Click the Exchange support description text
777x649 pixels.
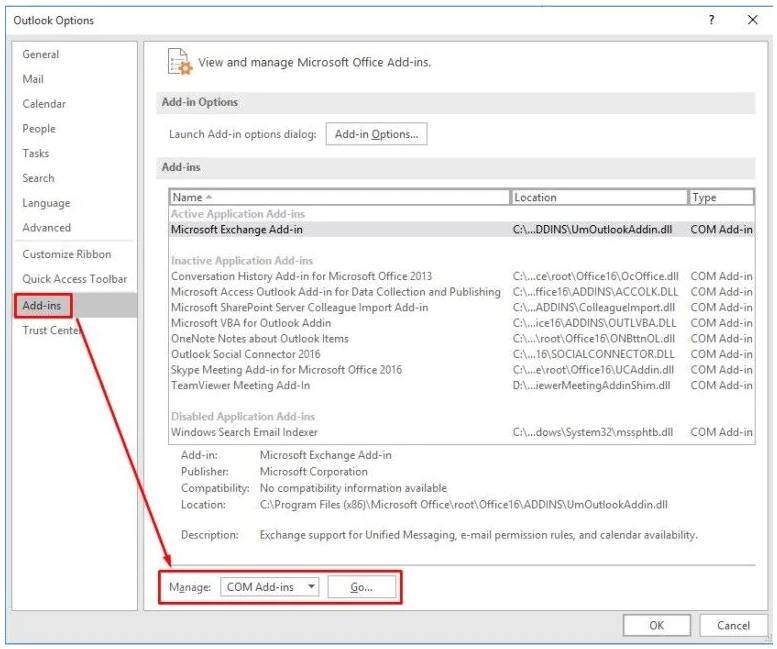479,535
